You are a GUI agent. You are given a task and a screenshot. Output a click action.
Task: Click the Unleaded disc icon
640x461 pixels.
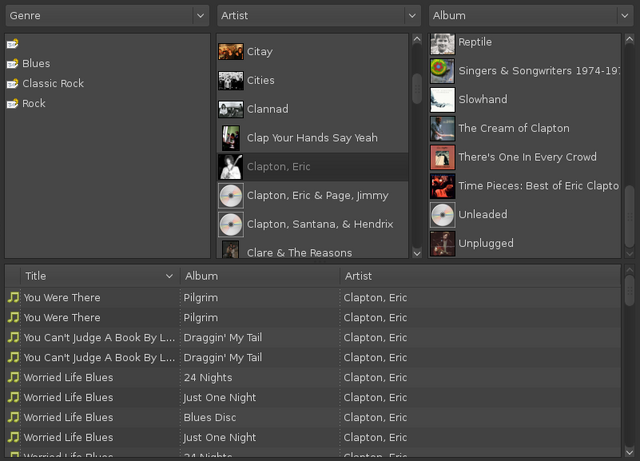point(442,215)
